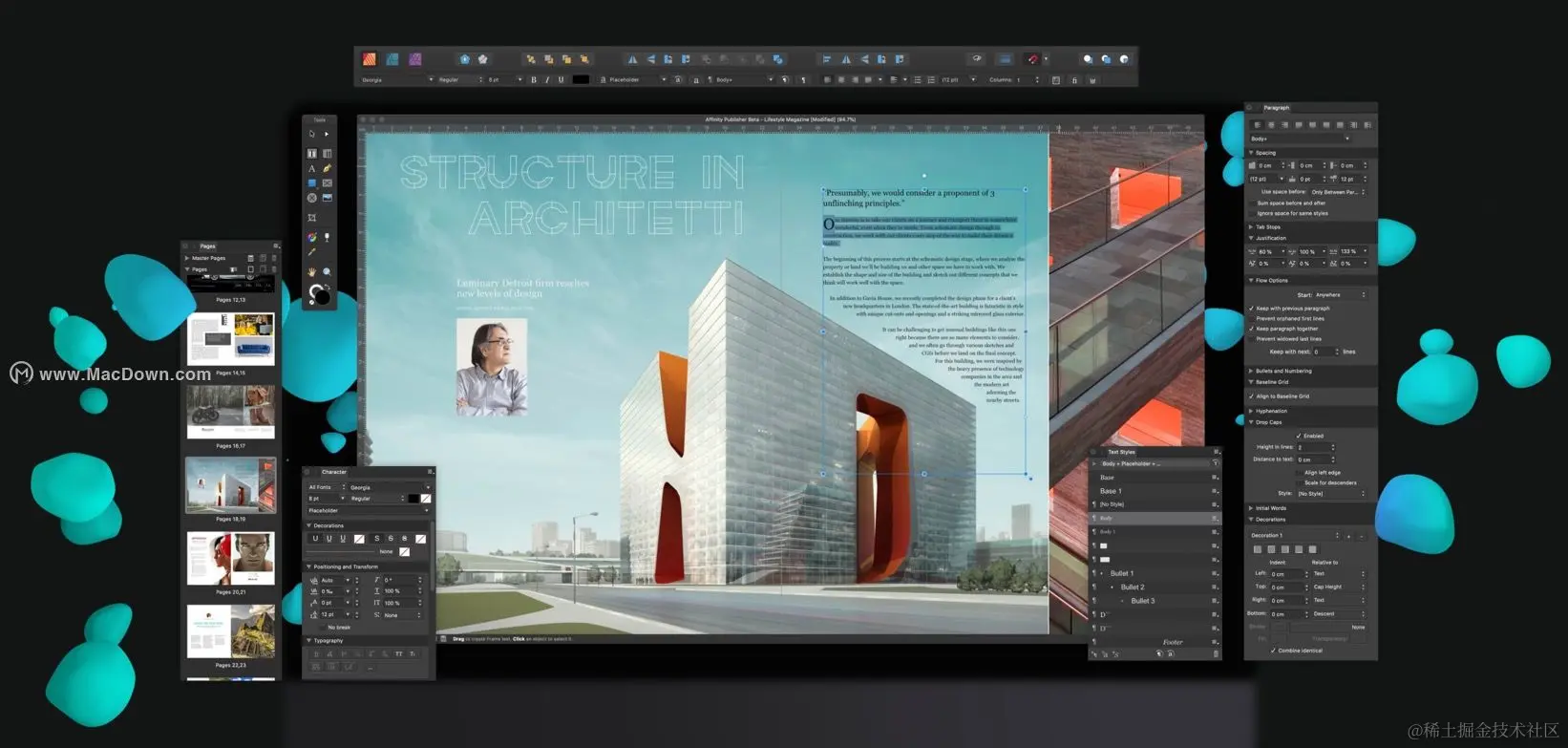Image resolution: width=1568 pixels, height=748 pixels.
Task: Click the preview mode eye icon
Action: click(x=976, y=58)
